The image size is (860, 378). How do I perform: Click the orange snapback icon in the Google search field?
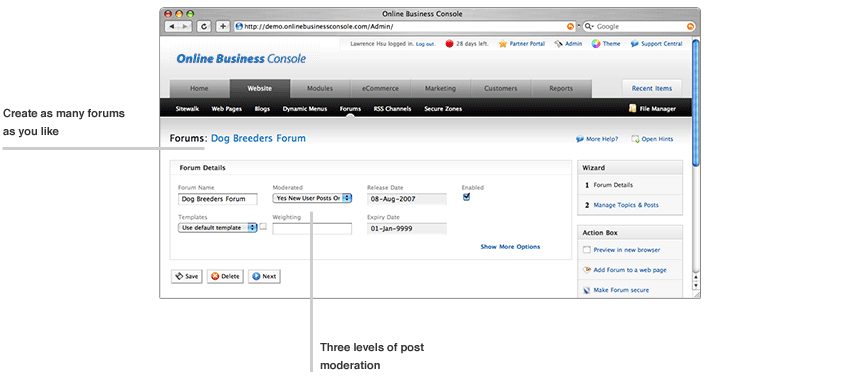pyautogui.click(x=690, y=26)
